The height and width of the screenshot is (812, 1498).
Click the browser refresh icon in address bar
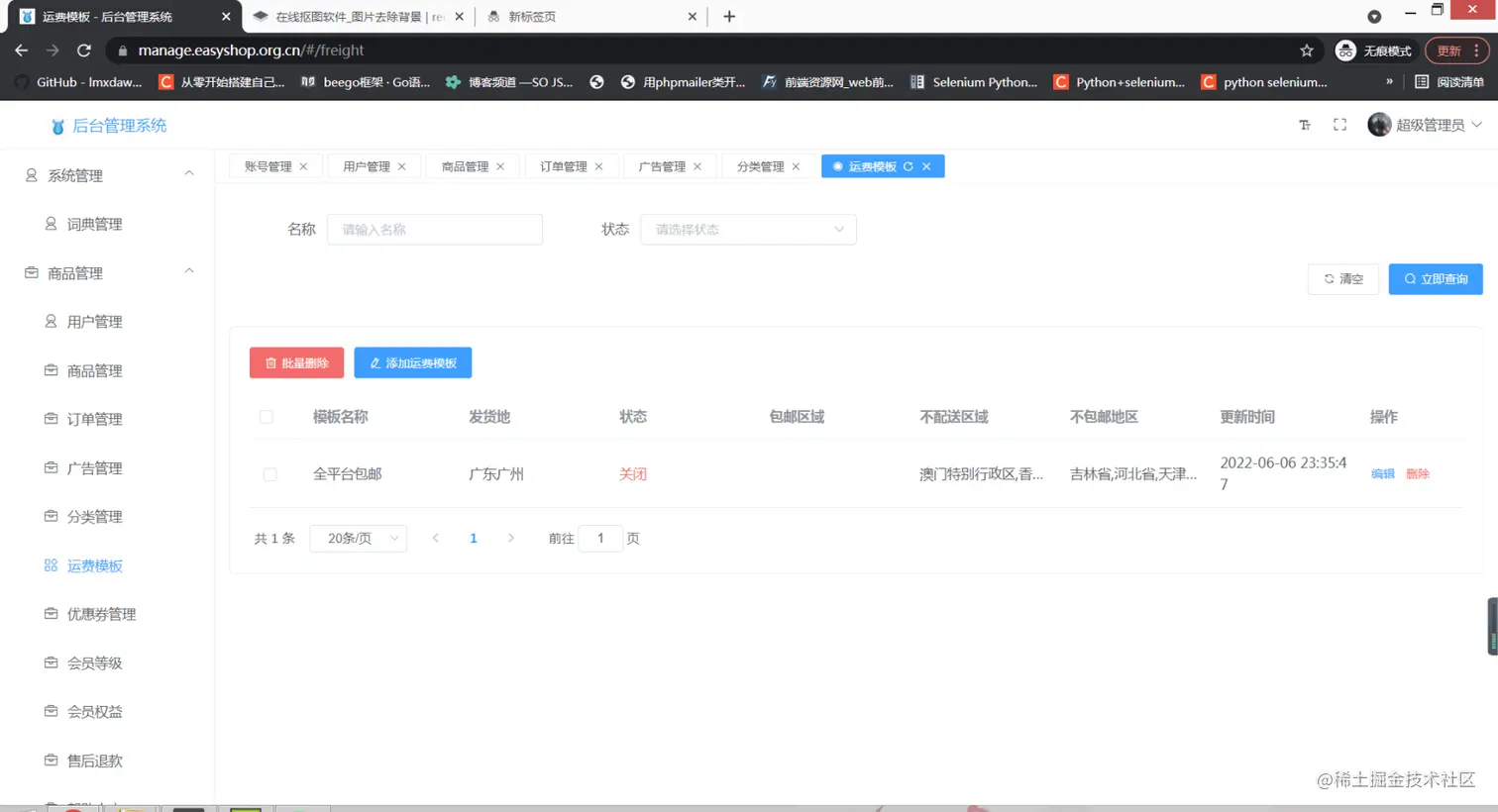click(x=85, y=50)
